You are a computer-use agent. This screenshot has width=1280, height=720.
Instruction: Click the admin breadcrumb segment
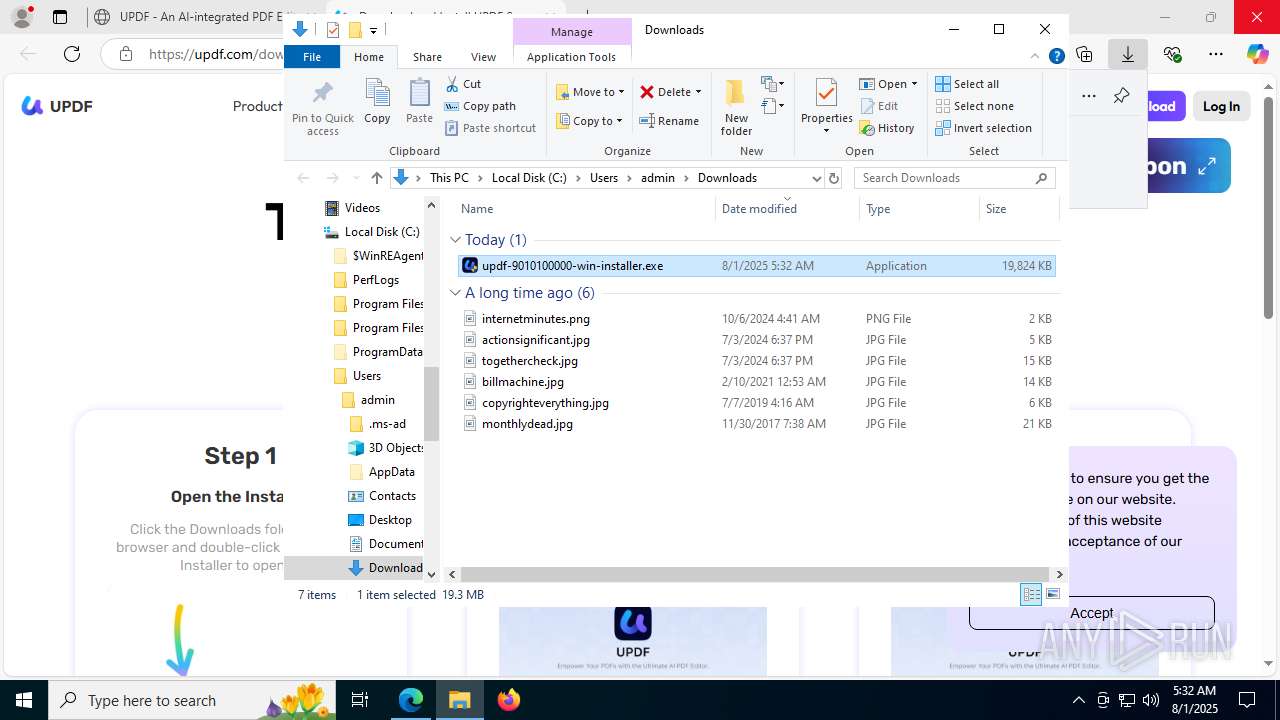657,178
